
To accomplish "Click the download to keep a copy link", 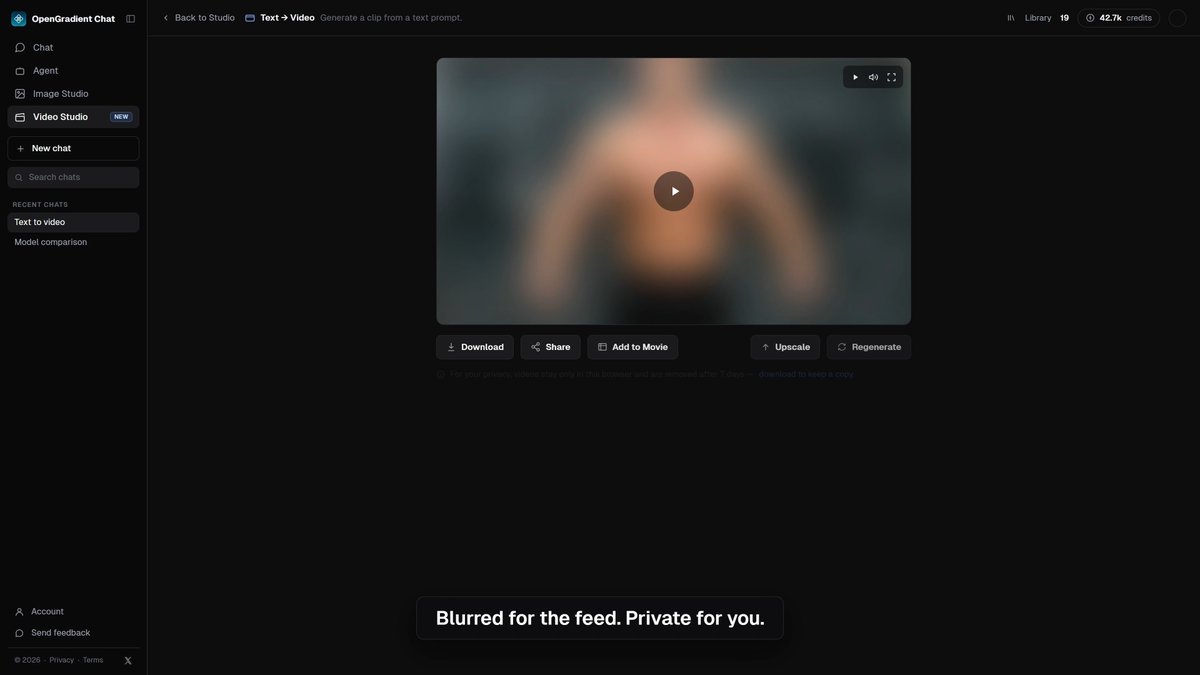I will 806,374.
